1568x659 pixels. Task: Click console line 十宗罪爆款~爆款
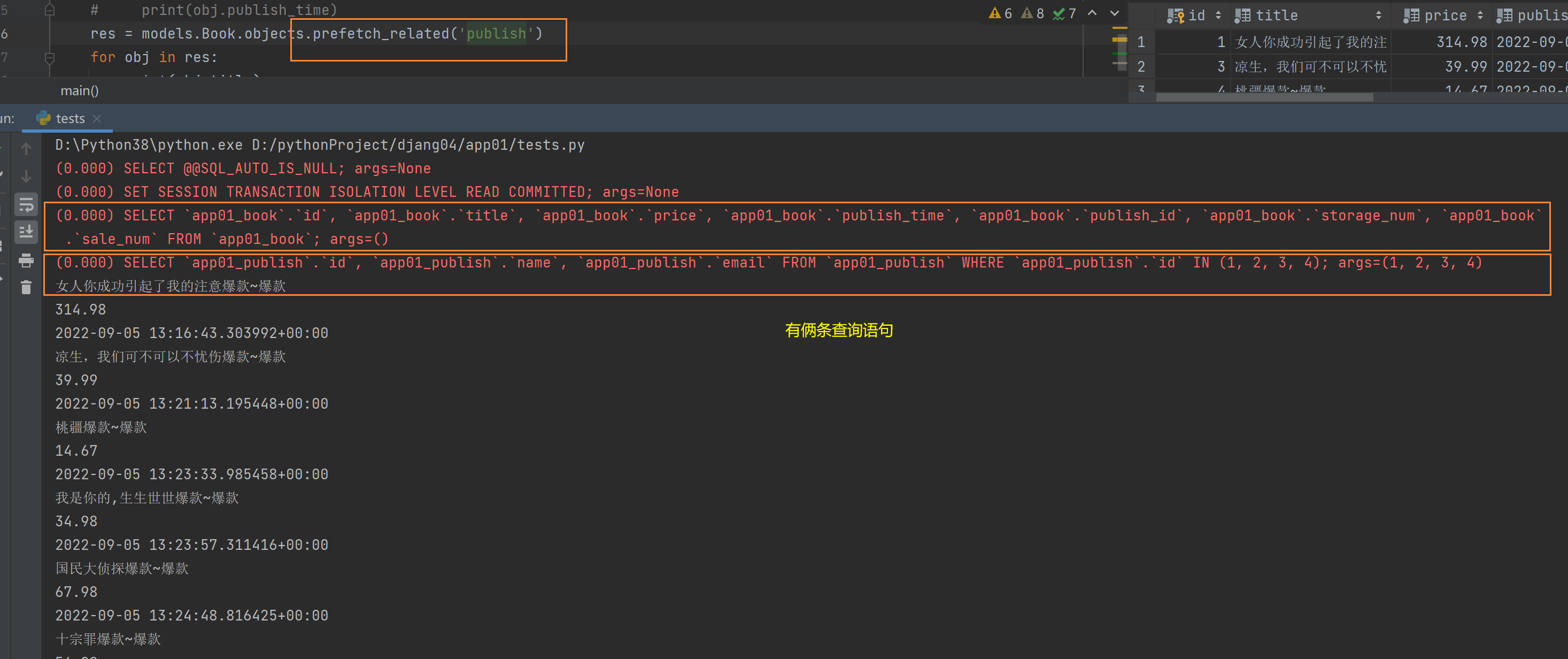108,640
